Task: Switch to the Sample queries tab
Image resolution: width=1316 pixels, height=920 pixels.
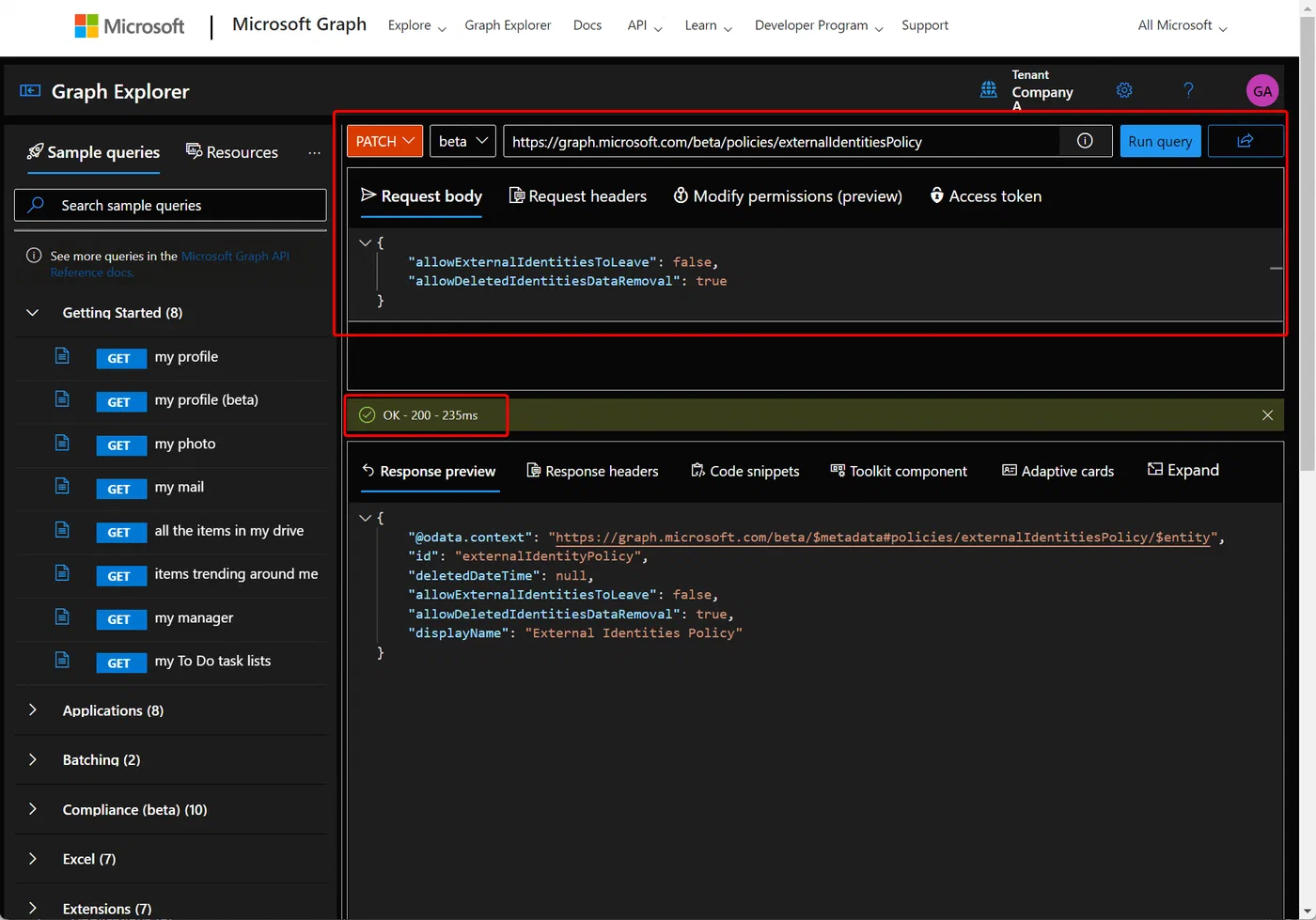Action: tap(93, 152)
